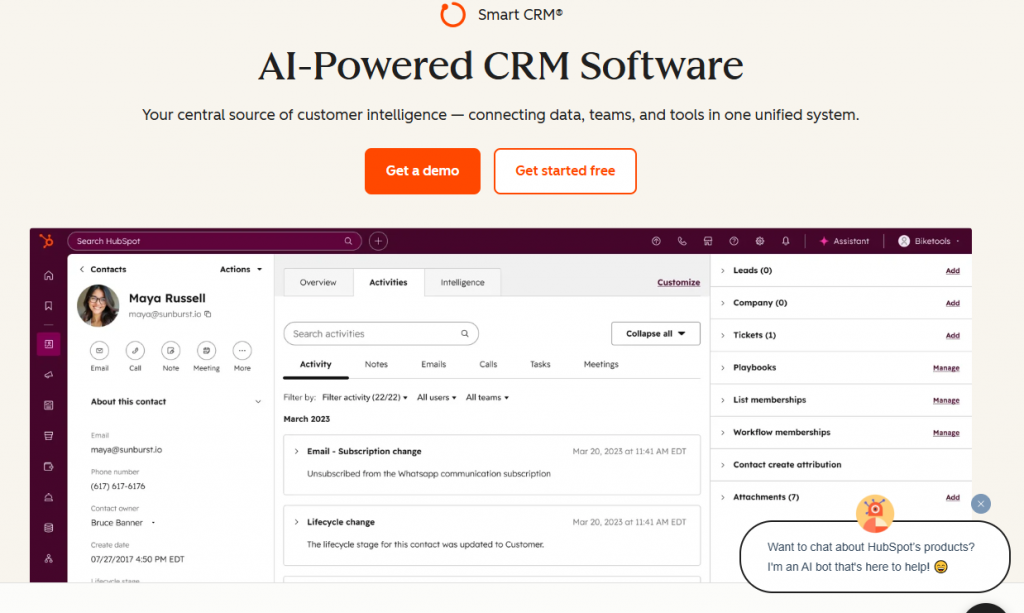1024x613 pixels.
Task: Open the marketplace icon in top bar
Action: (x=708, y=241)
